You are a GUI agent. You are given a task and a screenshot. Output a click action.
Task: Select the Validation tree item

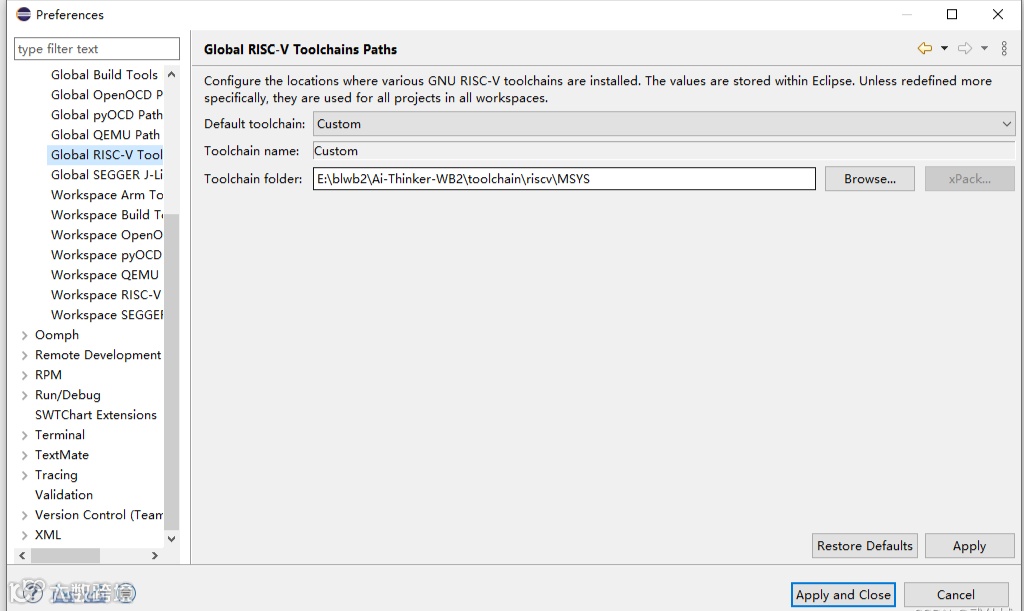click(64, 495)
